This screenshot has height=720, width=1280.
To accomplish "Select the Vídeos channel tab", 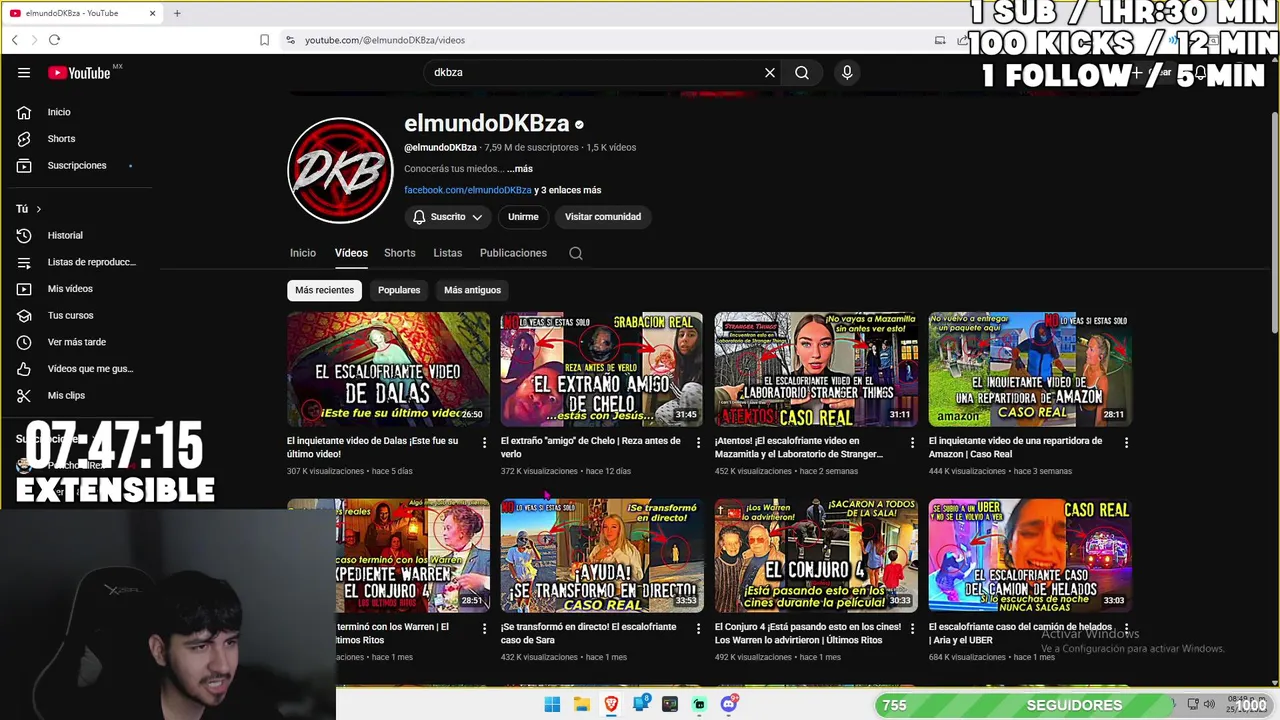I will coord(351,253).
